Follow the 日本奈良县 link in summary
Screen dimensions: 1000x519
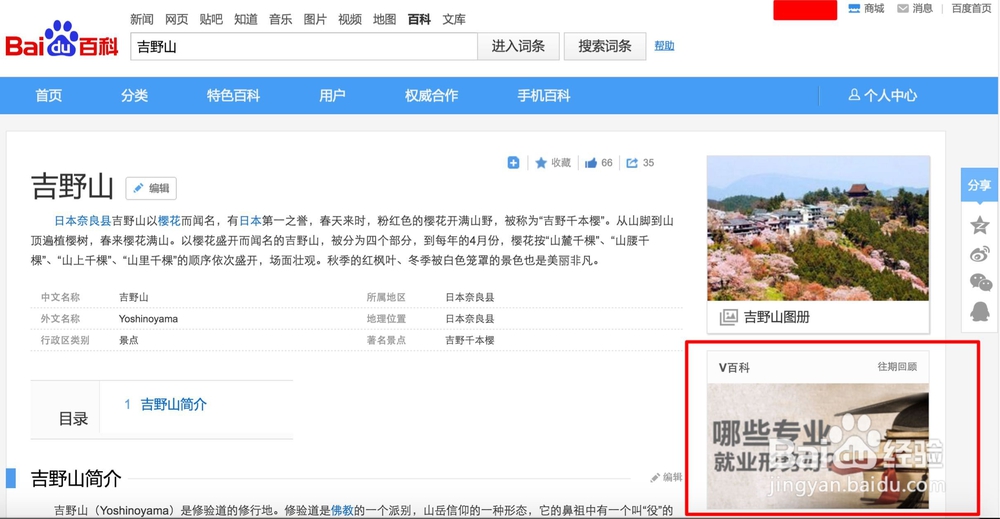coord(83,221)
